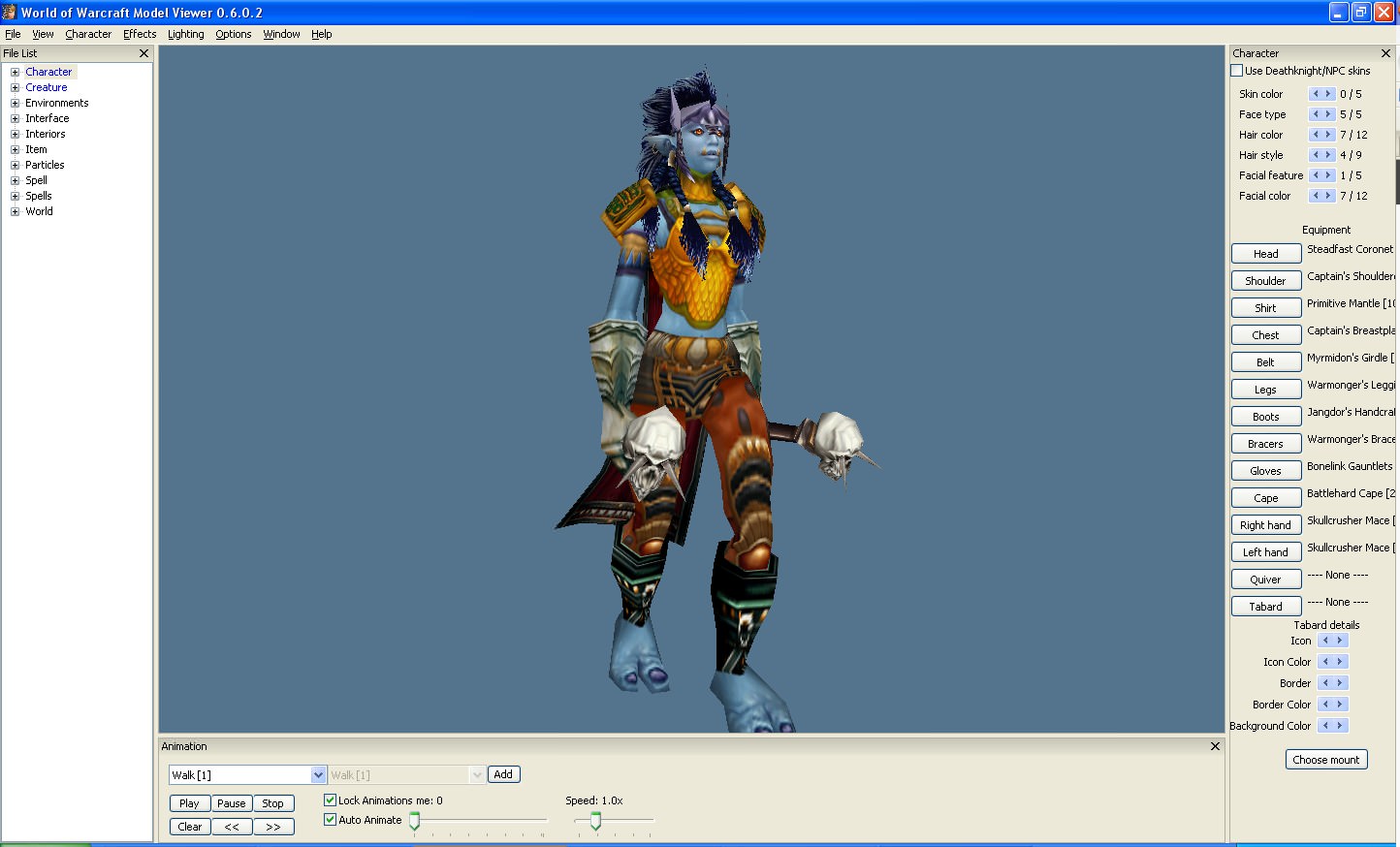Open the Lighting menu
The image size is (1400, 847).
point(186,34)
